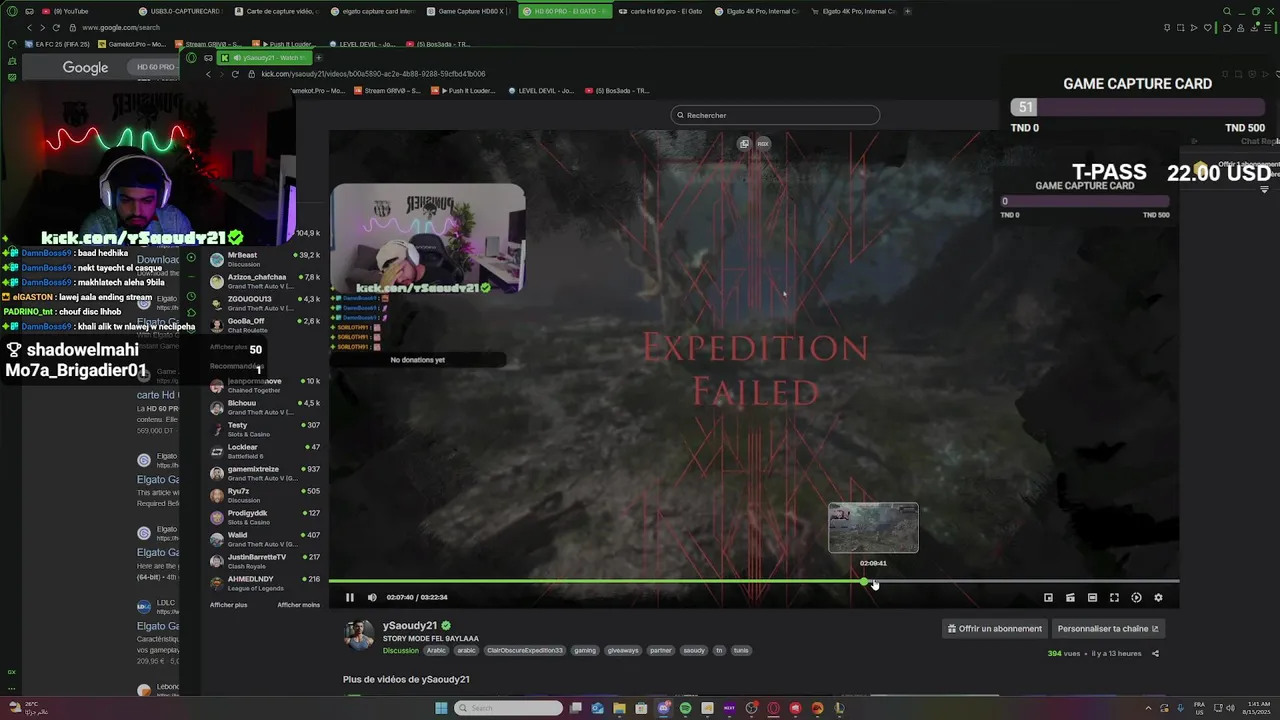Open the ySaoudy21 channel name link

(x=410, y=625)
